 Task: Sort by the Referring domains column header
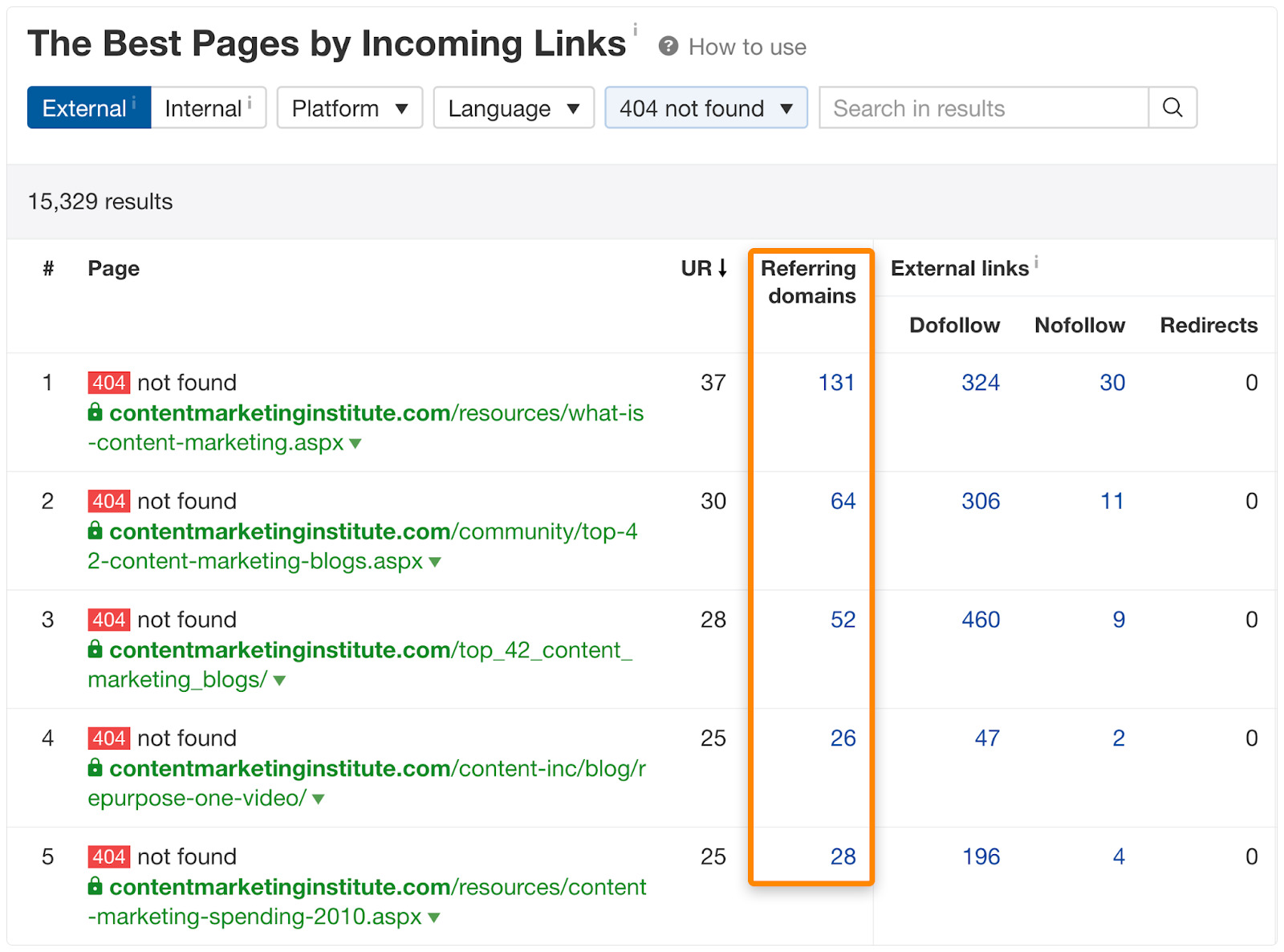809,282
